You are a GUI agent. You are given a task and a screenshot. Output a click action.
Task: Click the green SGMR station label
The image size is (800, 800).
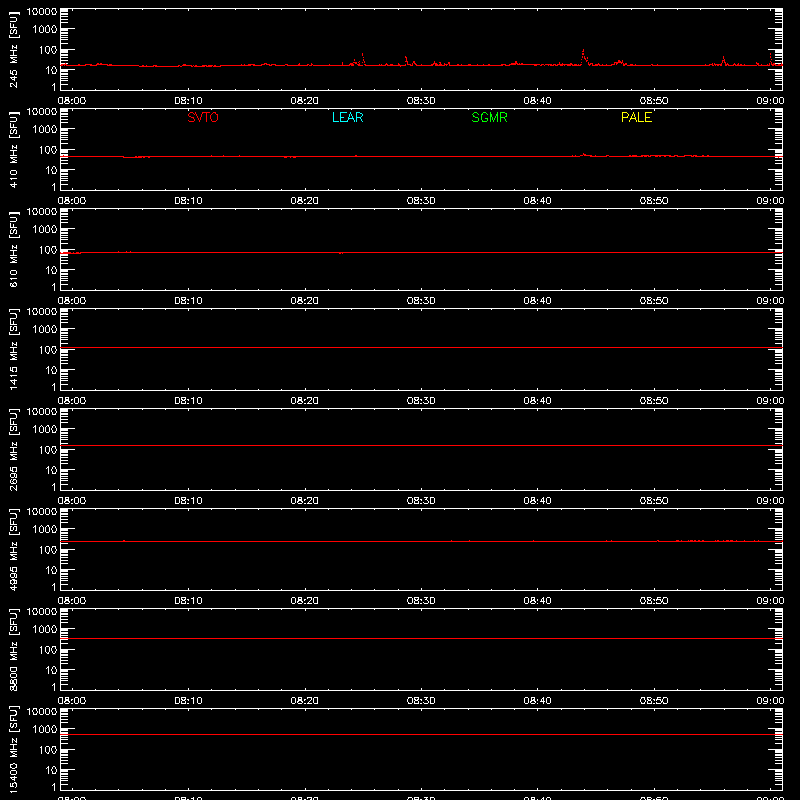click(x=489, y=117)
